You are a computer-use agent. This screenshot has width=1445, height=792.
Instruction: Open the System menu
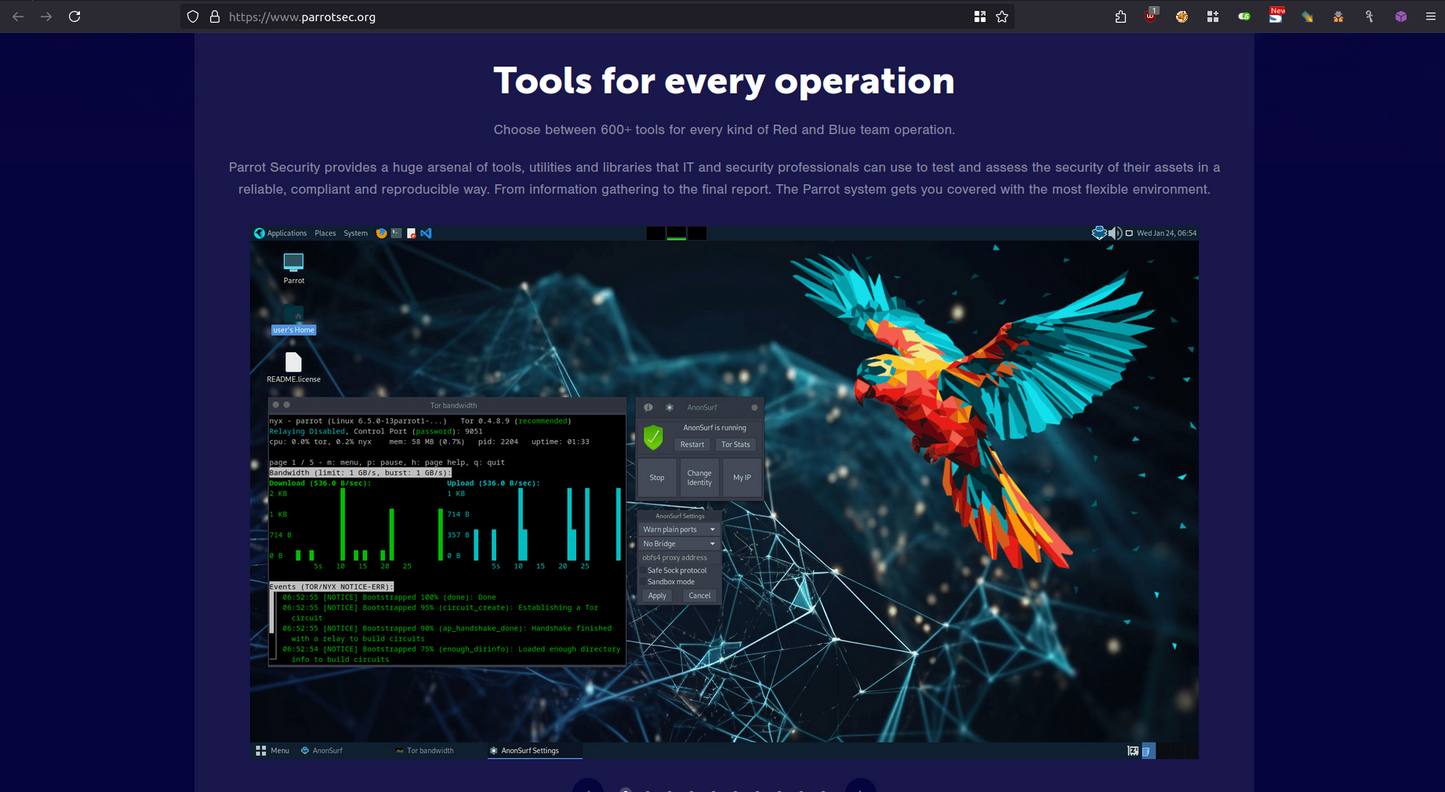coord(355,233)
